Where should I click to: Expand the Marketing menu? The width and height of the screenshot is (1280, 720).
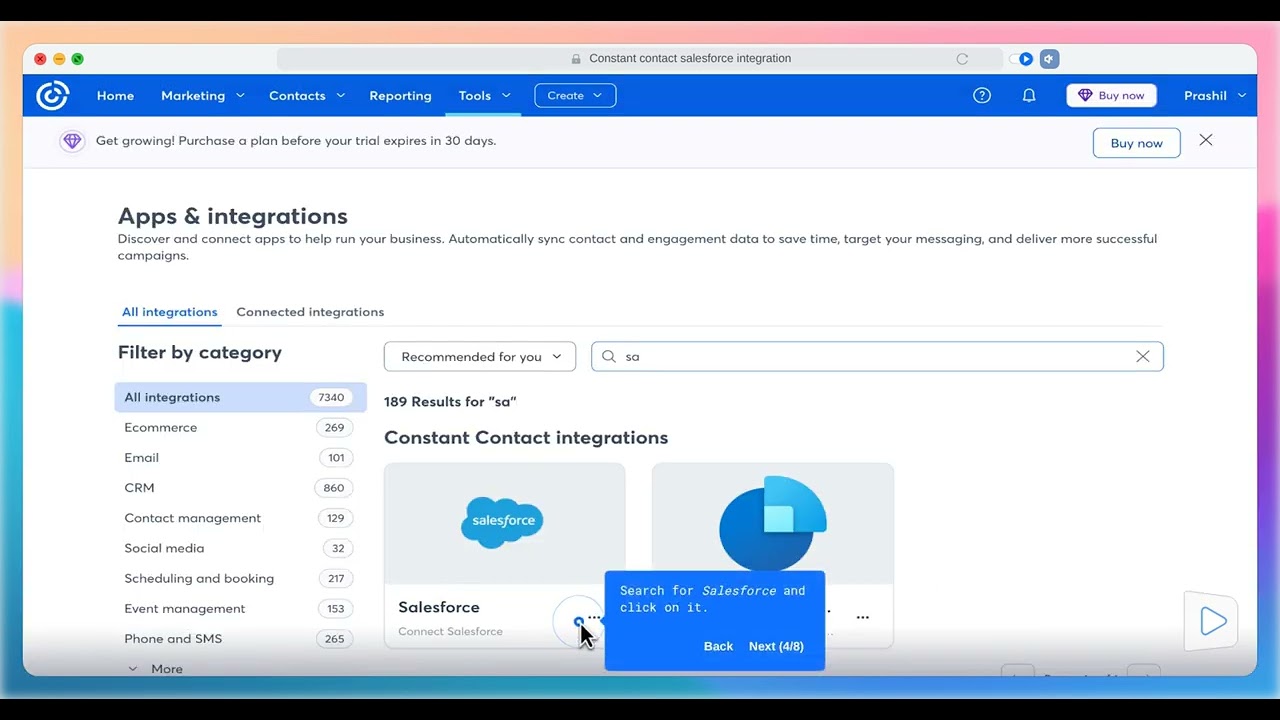(x=203, y=96)
